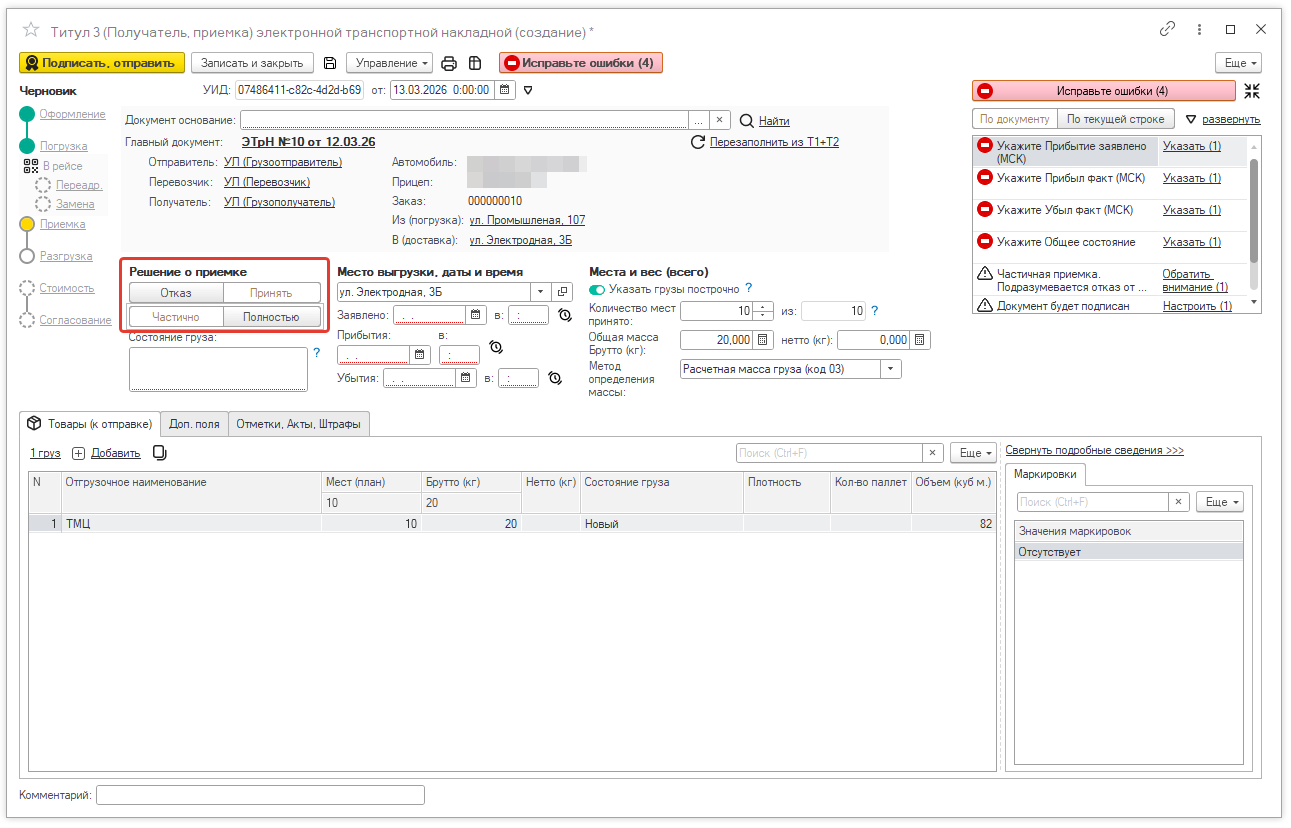Click the copy row icon beside Добавить
Screen dimensions: 1291x828
click(x=160, y=453)
